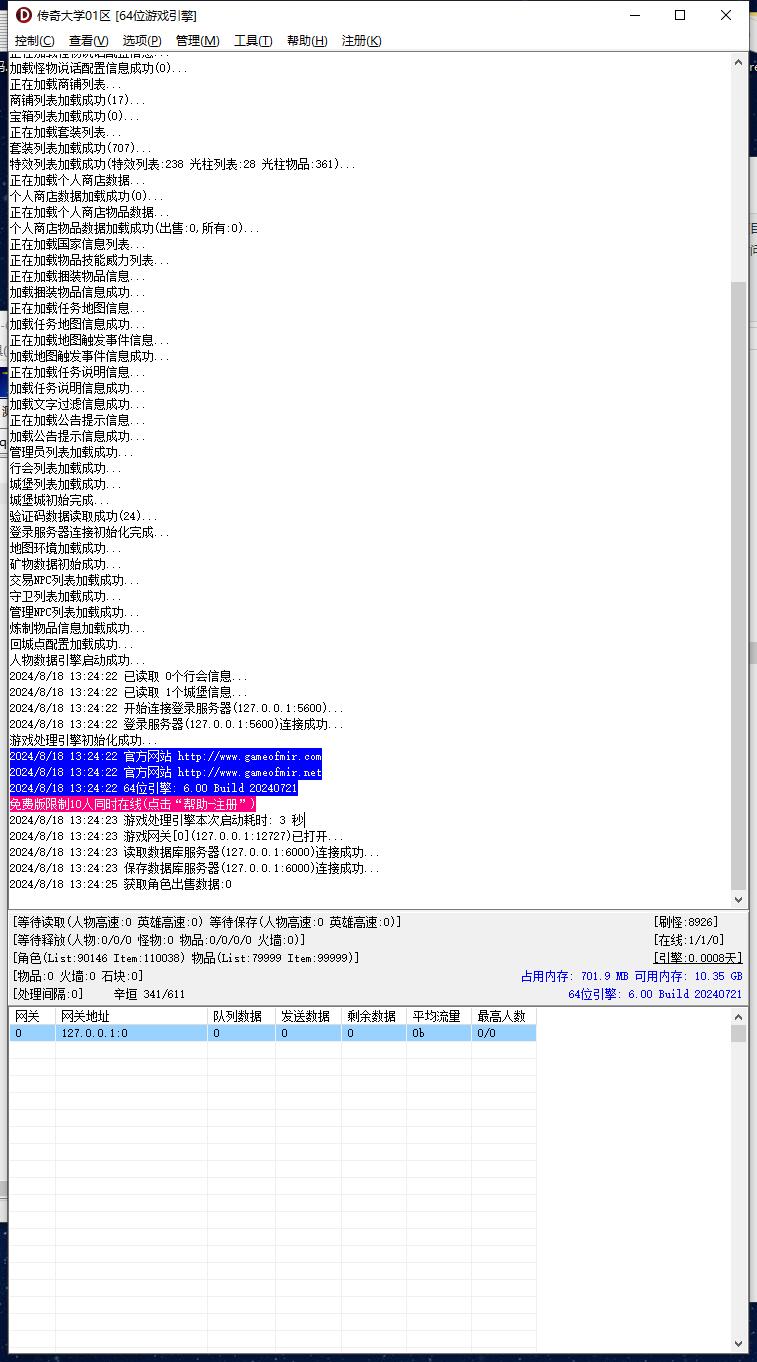Select the gateway row 127.0.0.1:0
This screenshot has width=757, height=1362.
[x=272, y=1033]
